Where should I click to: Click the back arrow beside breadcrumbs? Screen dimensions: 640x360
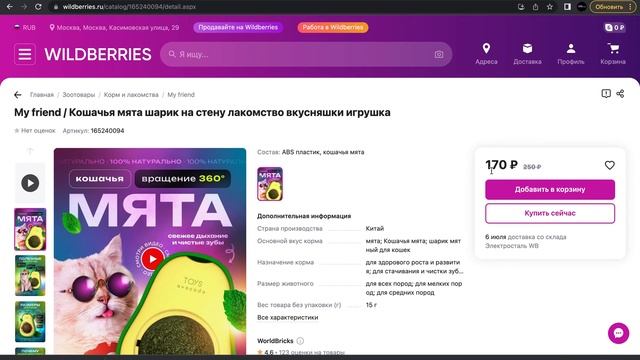[x=18, y=95]
